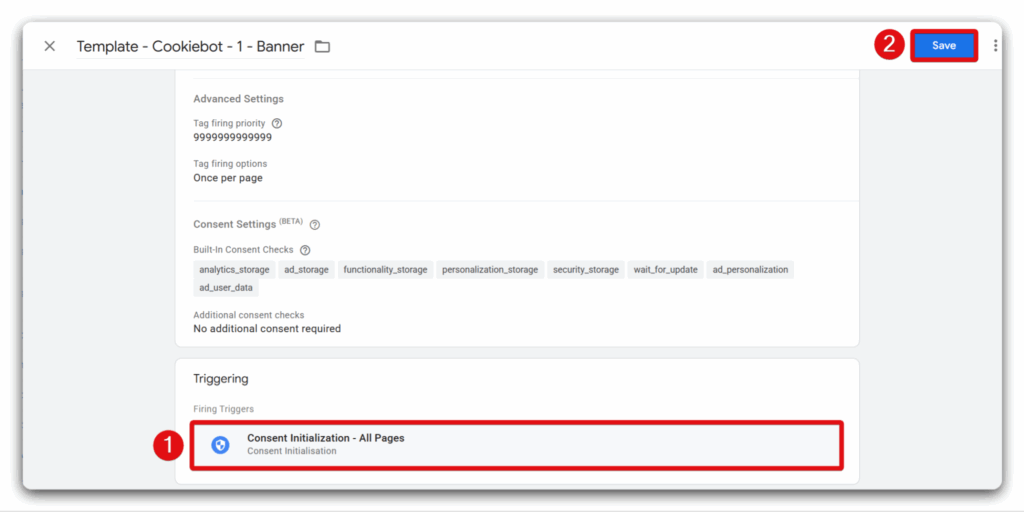Select the ad_user_data consent chip

226,287
